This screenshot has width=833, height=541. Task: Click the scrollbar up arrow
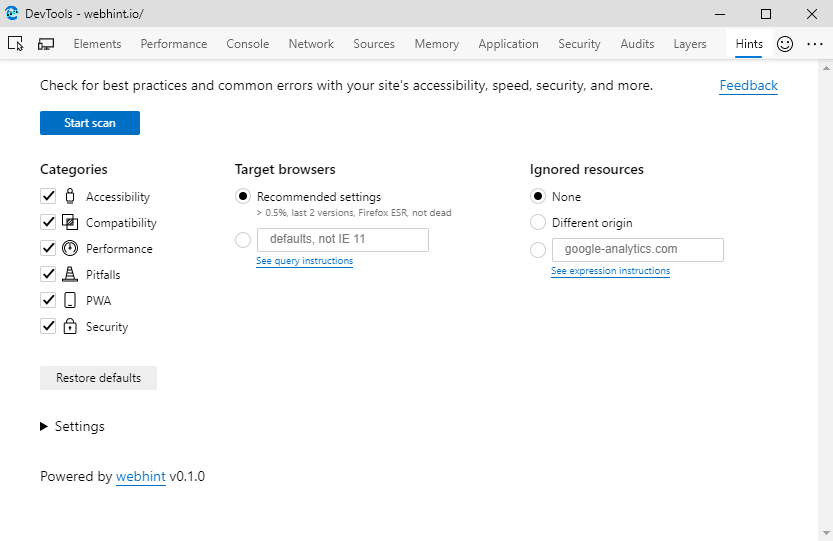click(x=826, y=67)
